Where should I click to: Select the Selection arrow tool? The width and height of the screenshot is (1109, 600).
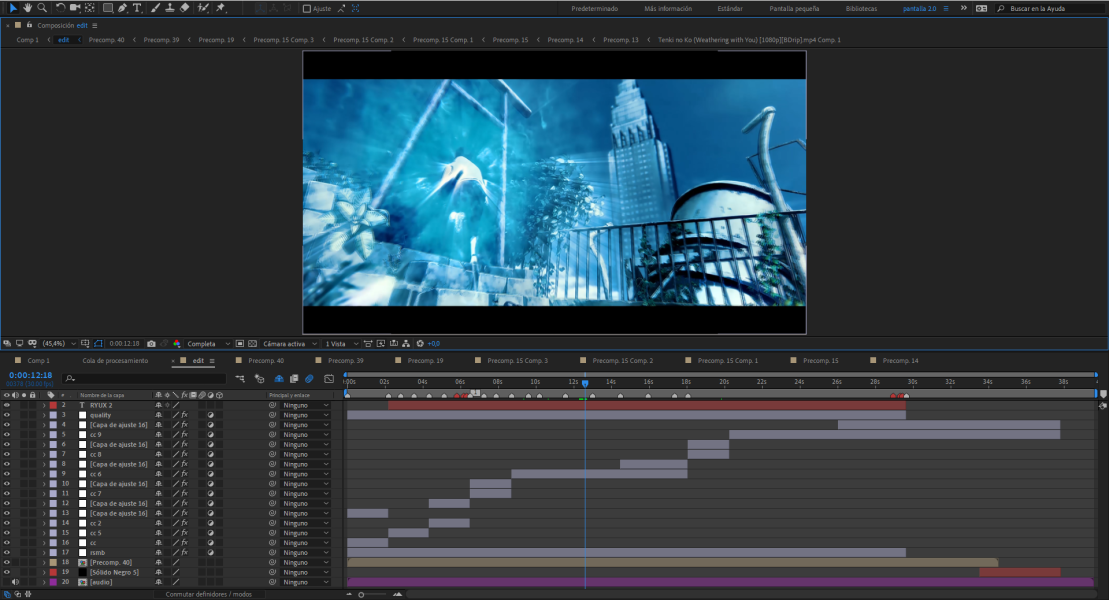click(x=13, y=8)
